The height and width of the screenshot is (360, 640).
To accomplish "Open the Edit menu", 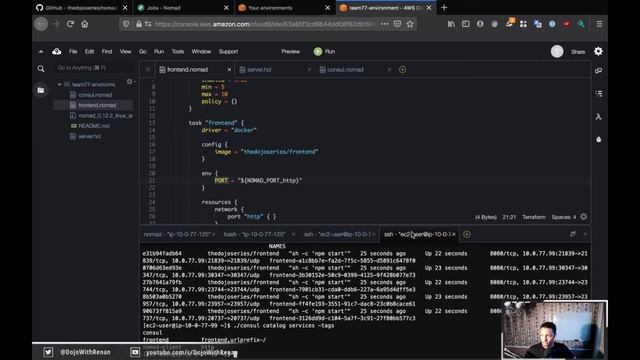I will coord(89,51).
